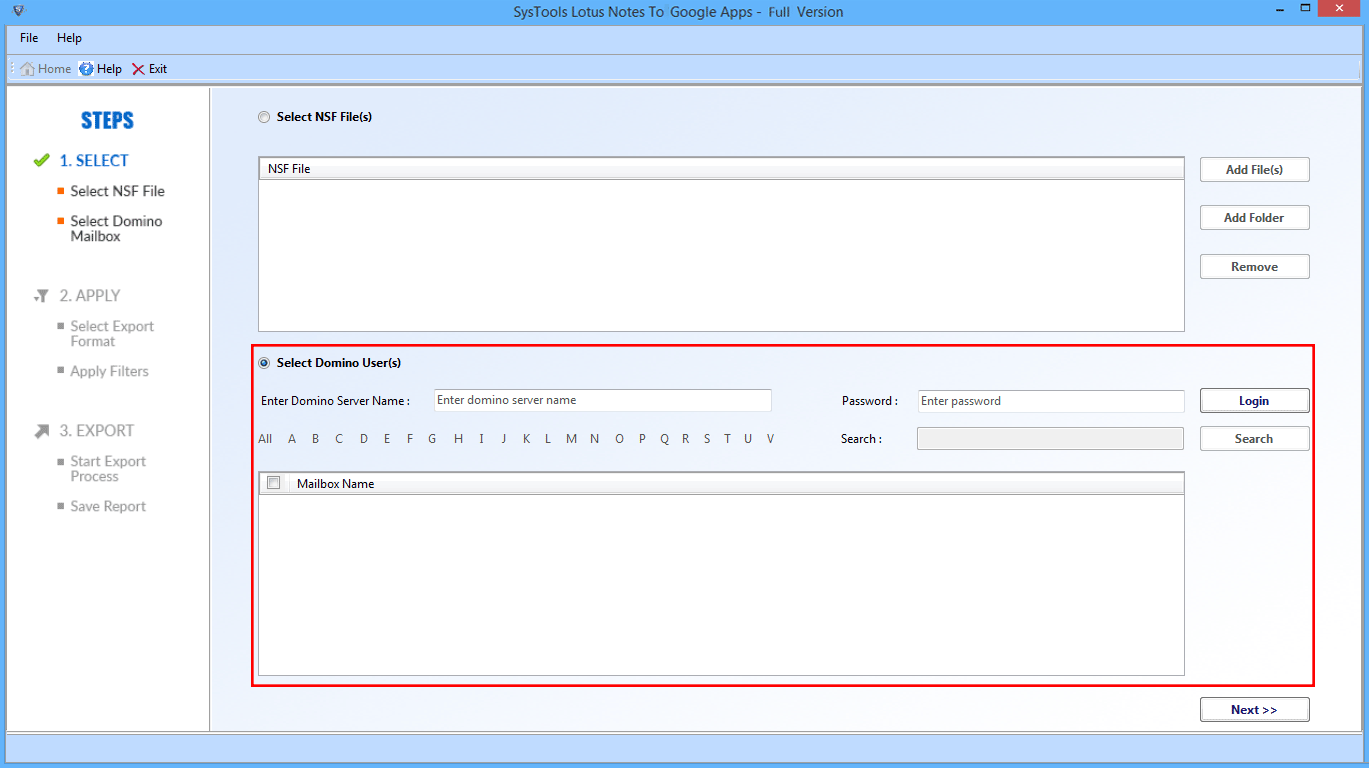Click the Search text field
1369x768 pixels.
[1050, 439]
